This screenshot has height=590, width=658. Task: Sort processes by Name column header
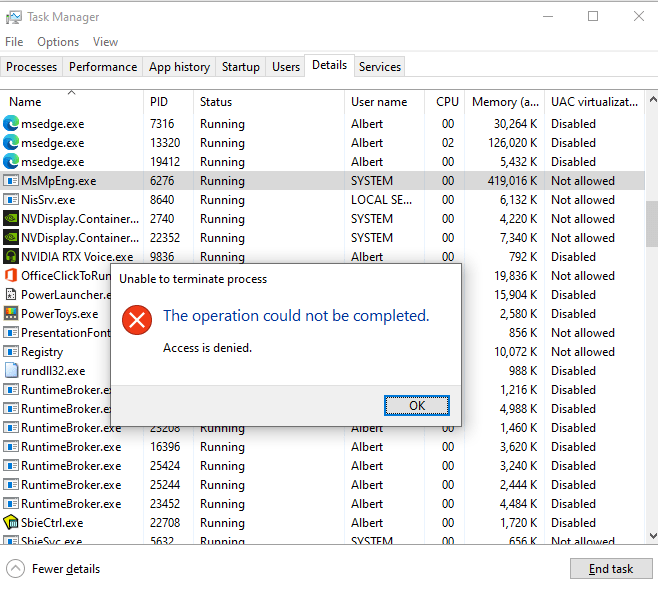click(x=72, y=102)
